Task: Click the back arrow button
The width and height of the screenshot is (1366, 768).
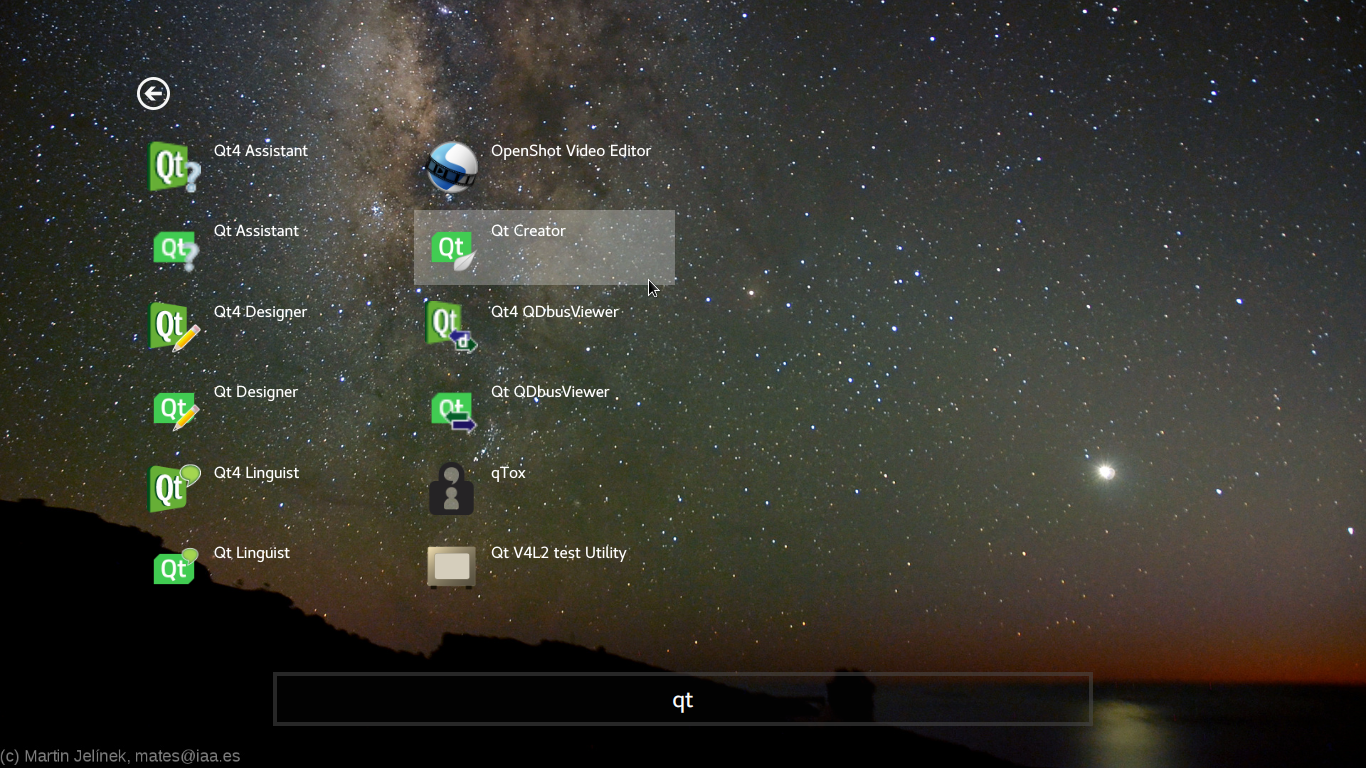Action: coord(153,94)
